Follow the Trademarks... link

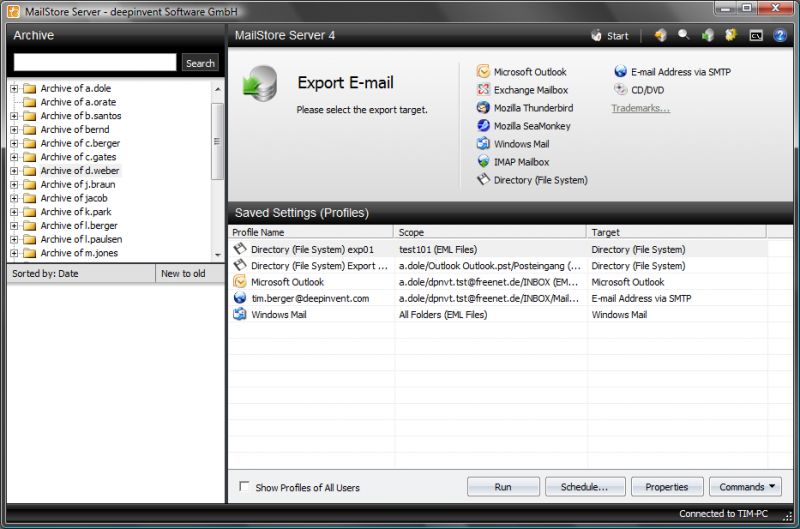point(640,108)
